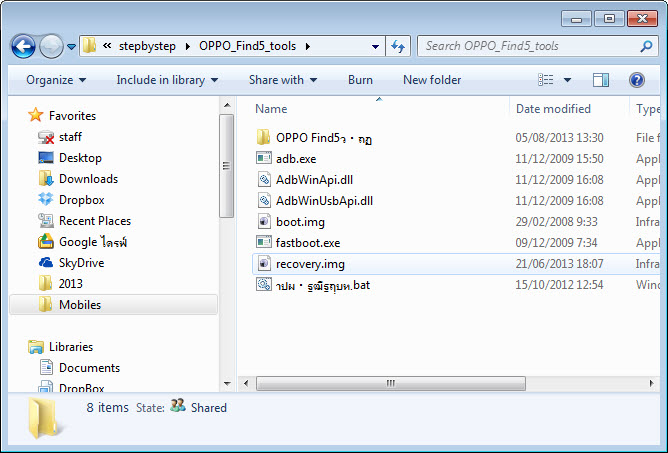Select the boot.img file icon

click(x=264, y=221)
